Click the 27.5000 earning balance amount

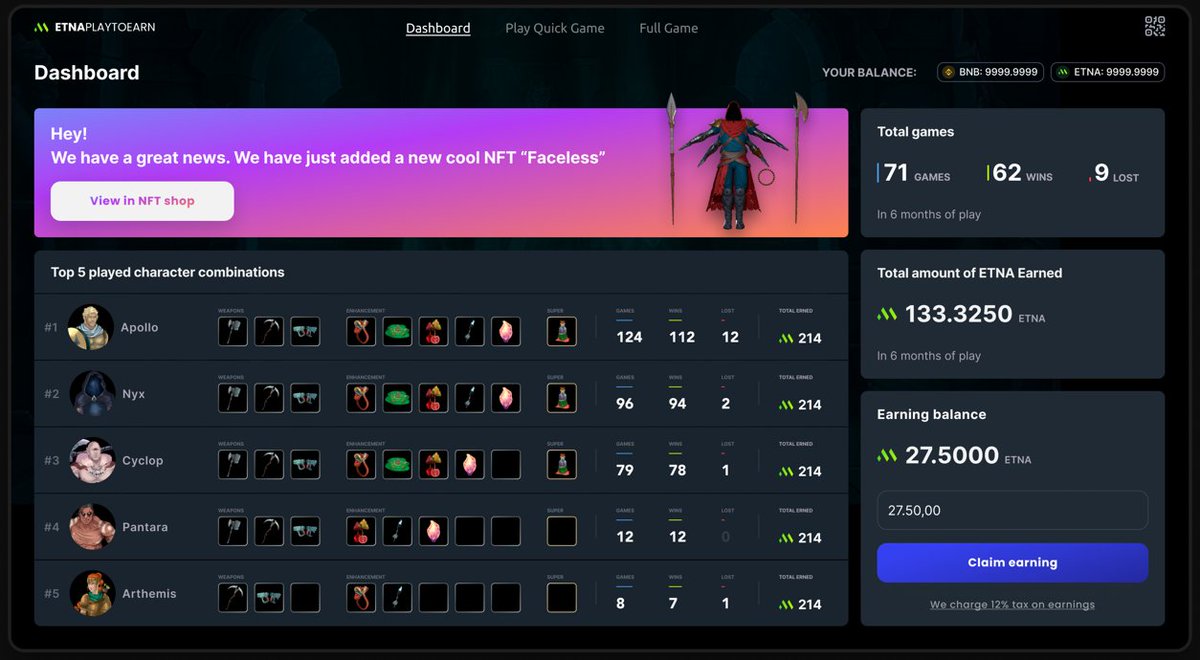click(x=952, y=456)
